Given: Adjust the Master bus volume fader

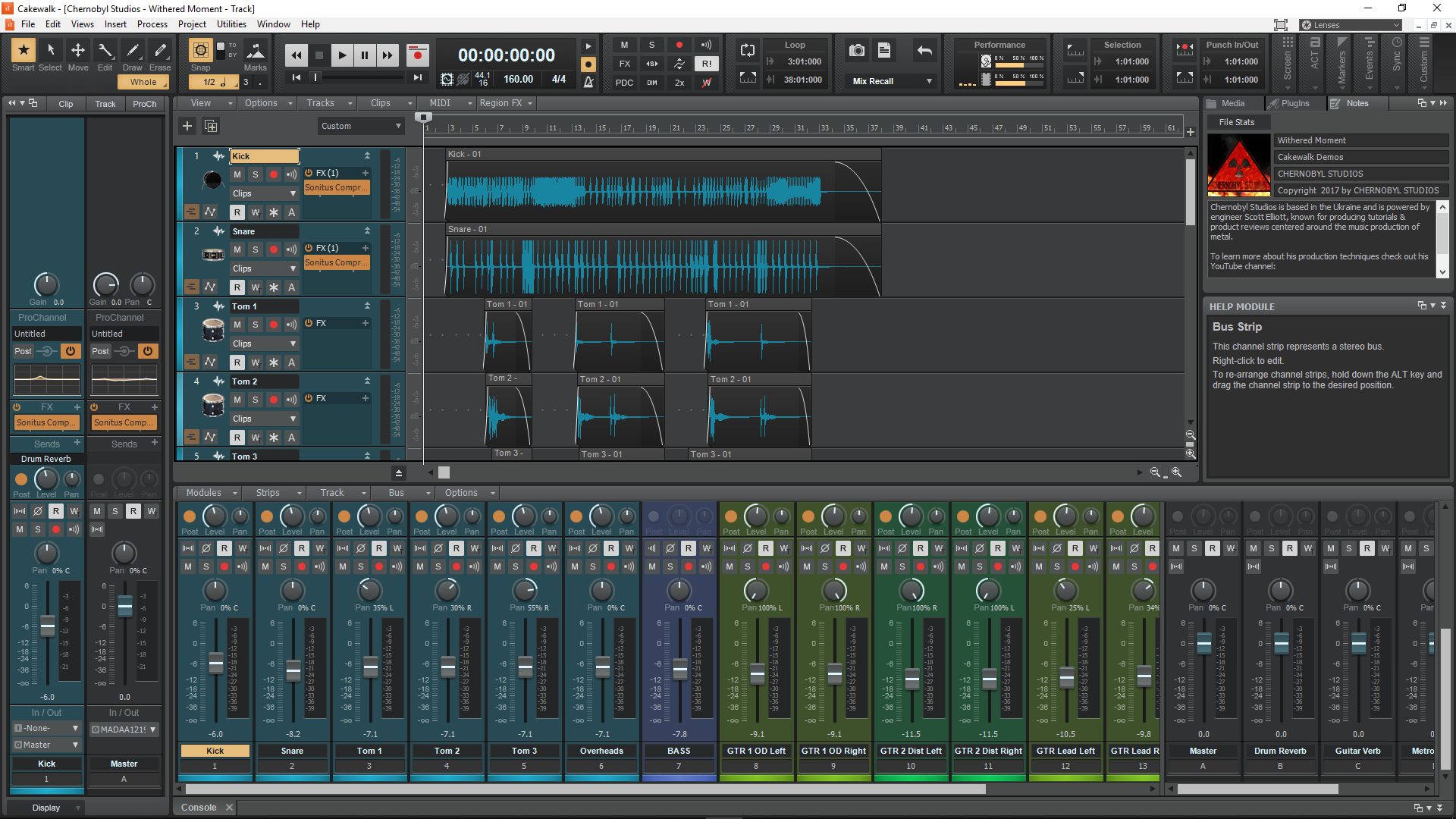Looking at the screenshot, I should click(1203, 644).
